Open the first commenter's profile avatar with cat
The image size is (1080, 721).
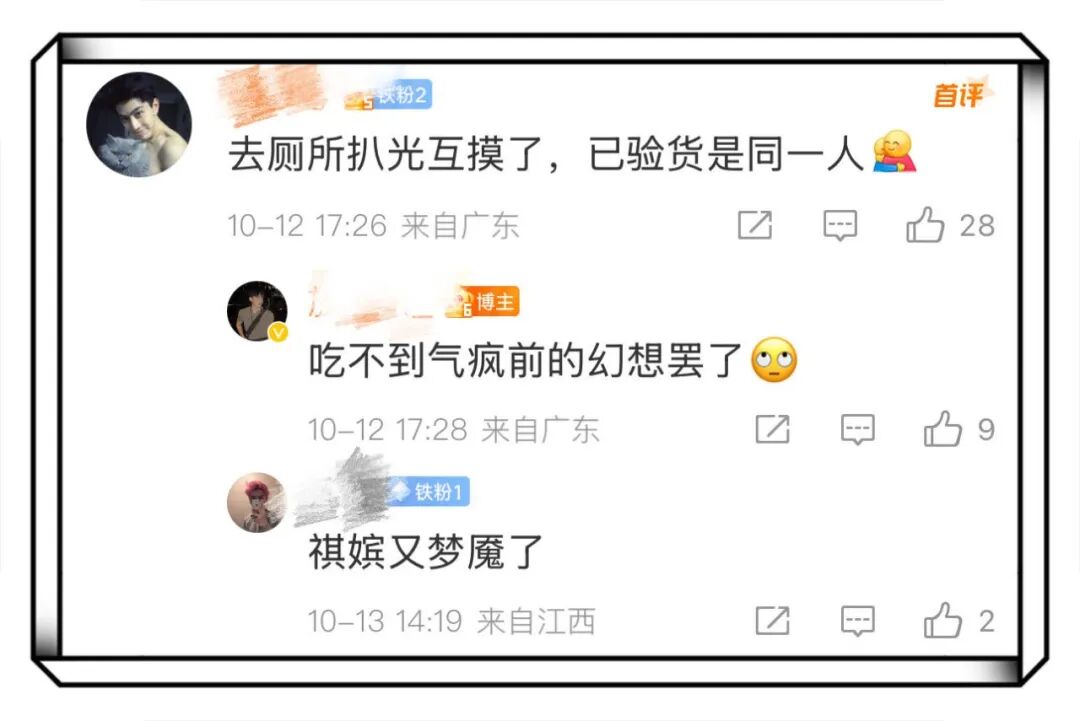(x=139, y=125)
